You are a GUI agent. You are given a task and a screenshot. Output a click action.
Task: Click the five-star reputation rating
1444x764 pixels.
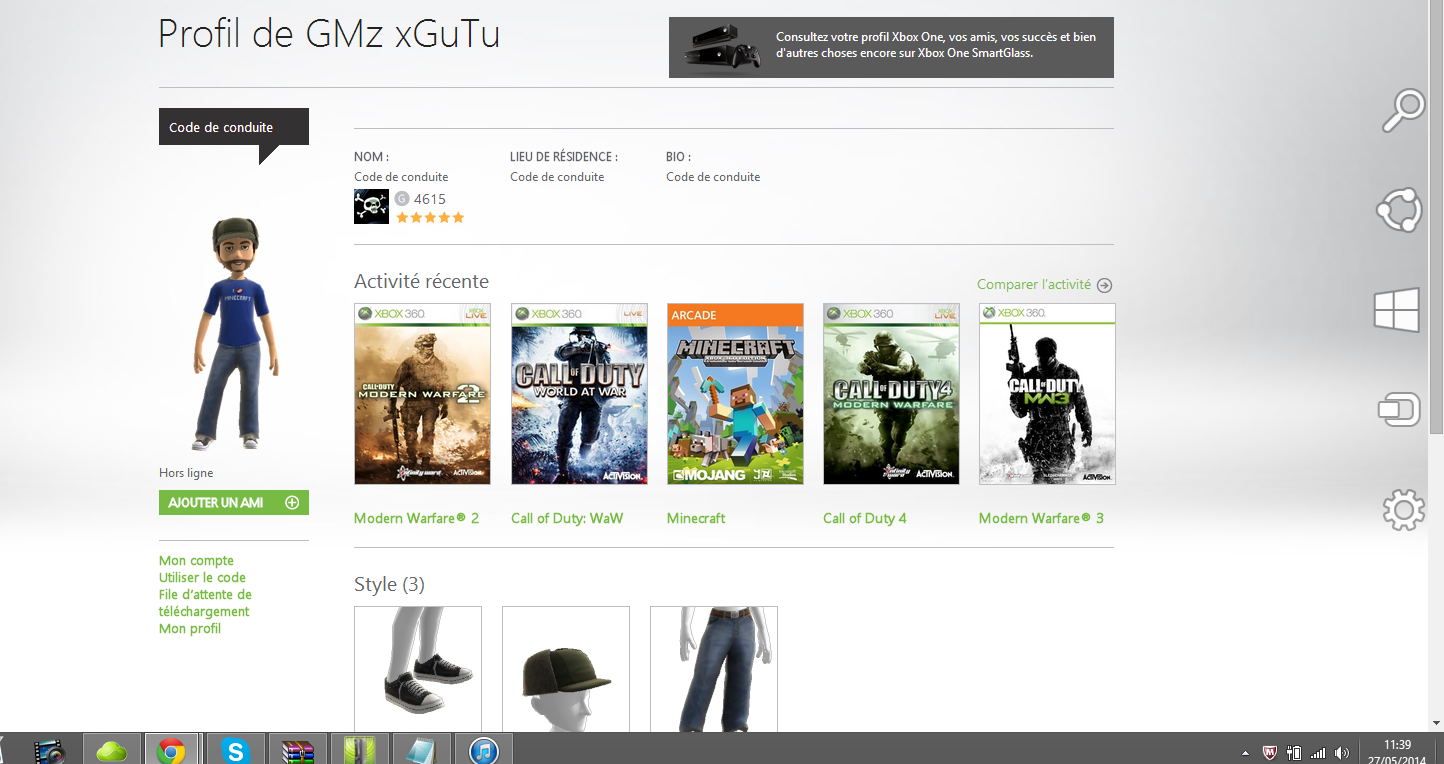click(x=430, y=217)
